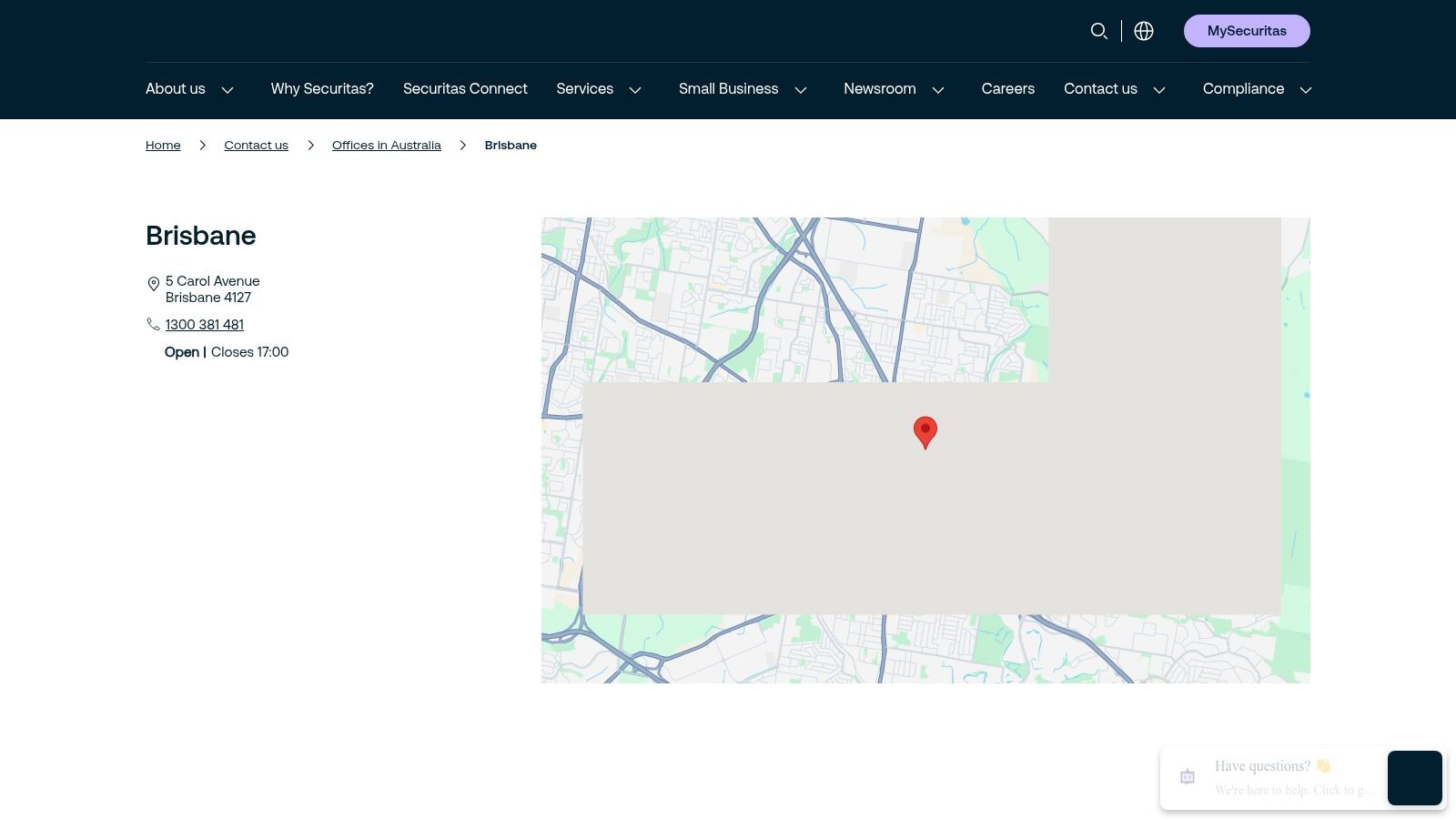
Task: Open the globe language selector
Action: coord(1144,31)
